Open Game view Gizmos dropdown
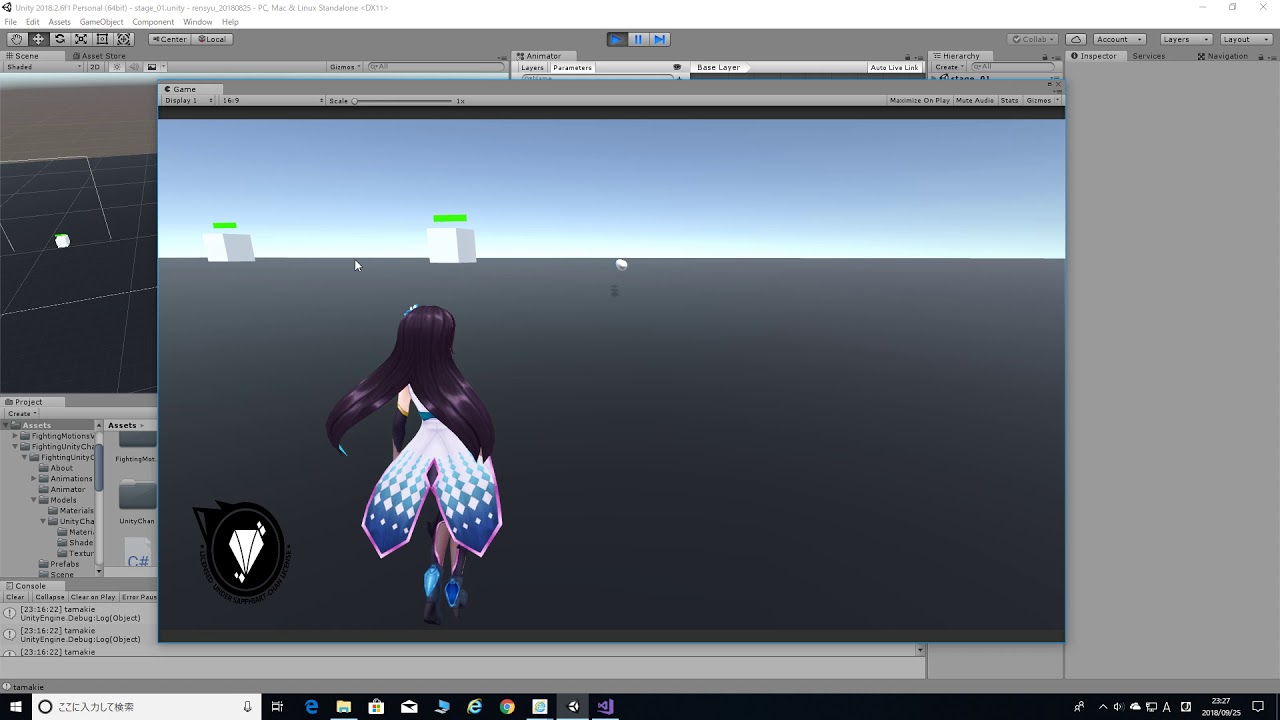This screenshot has width=1280, height=720. tap(1041, 100)
